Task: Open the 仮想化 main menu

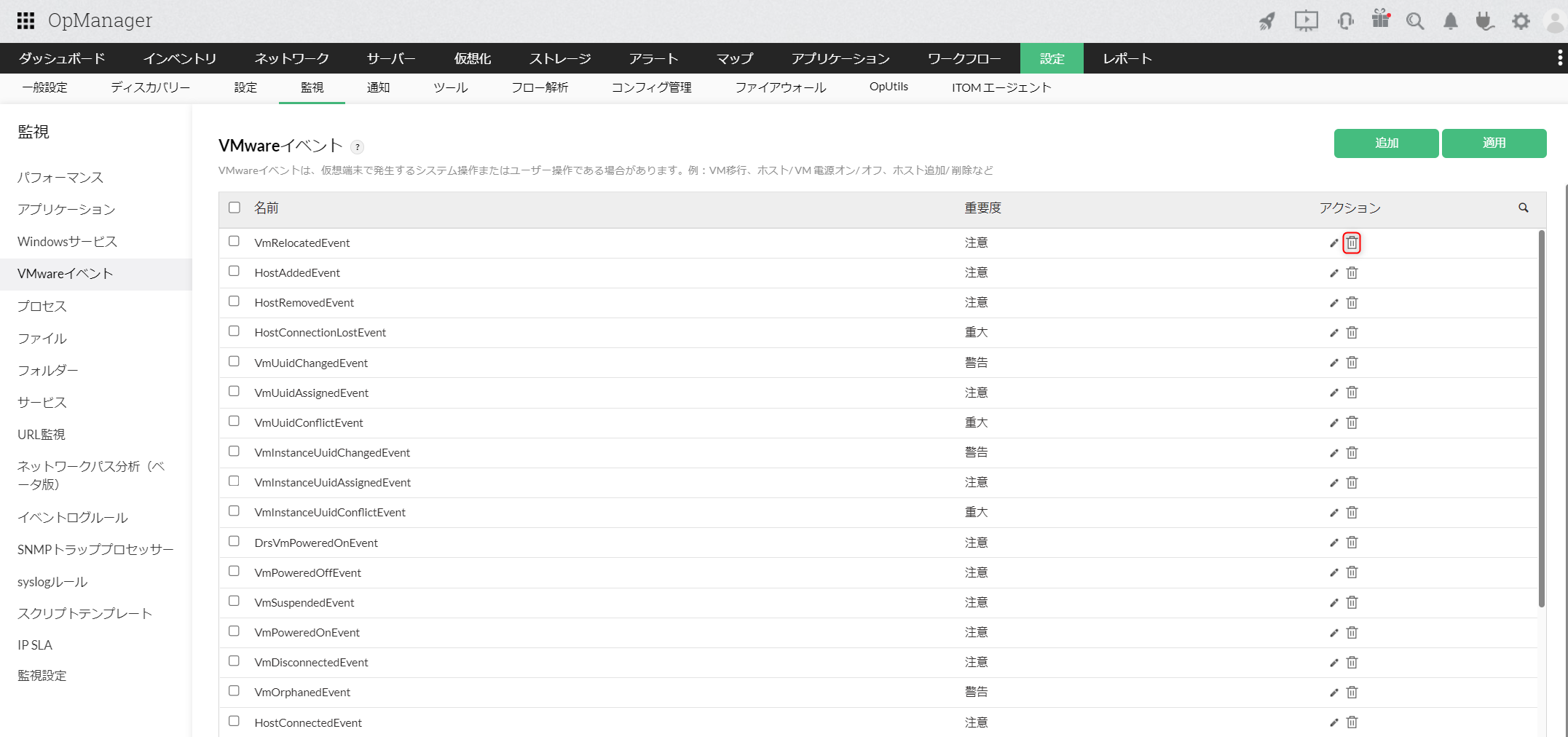Action: coord(473,58)
